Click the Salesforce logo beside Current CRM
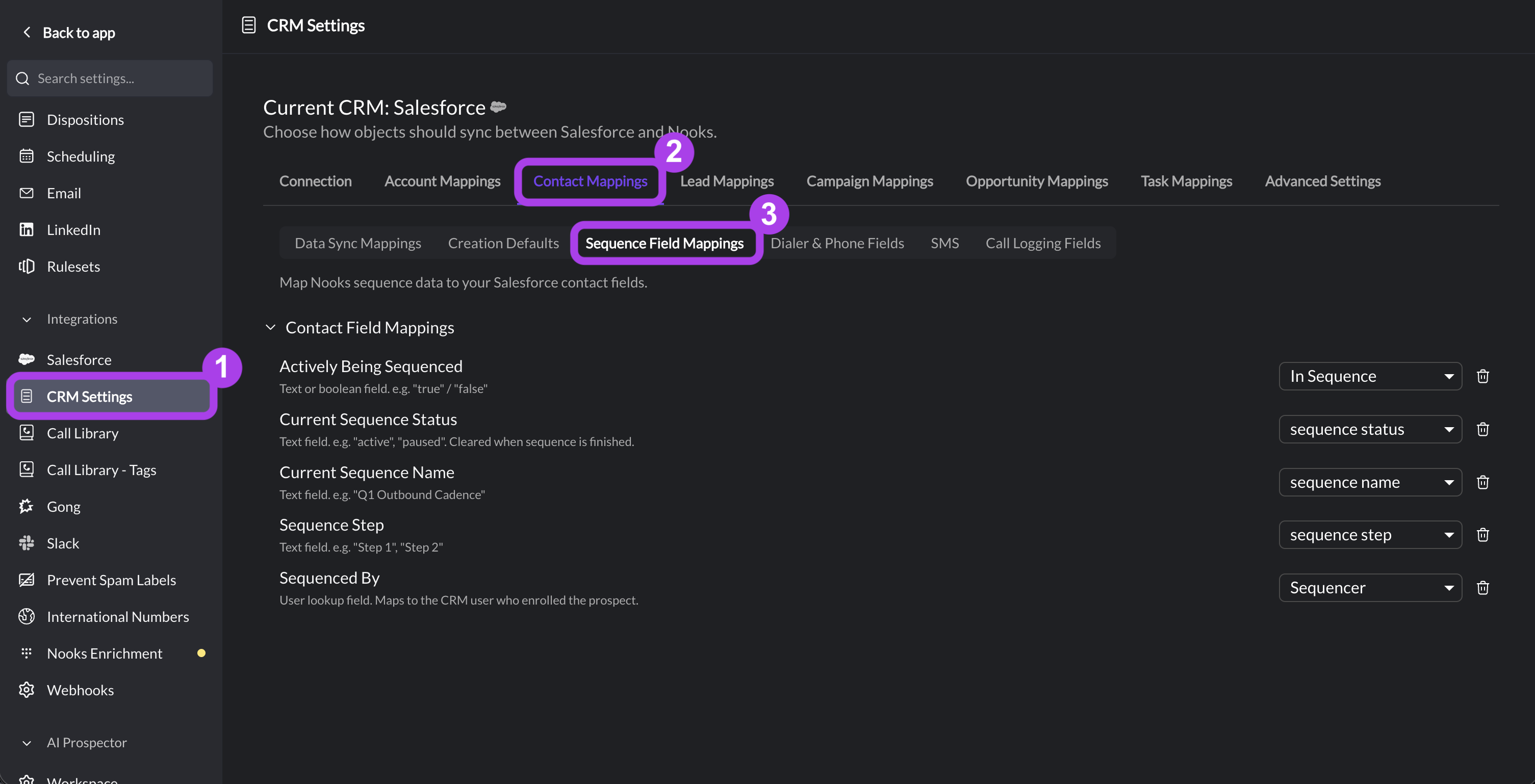The image size is (1535, 784). (x=498, y=107)
